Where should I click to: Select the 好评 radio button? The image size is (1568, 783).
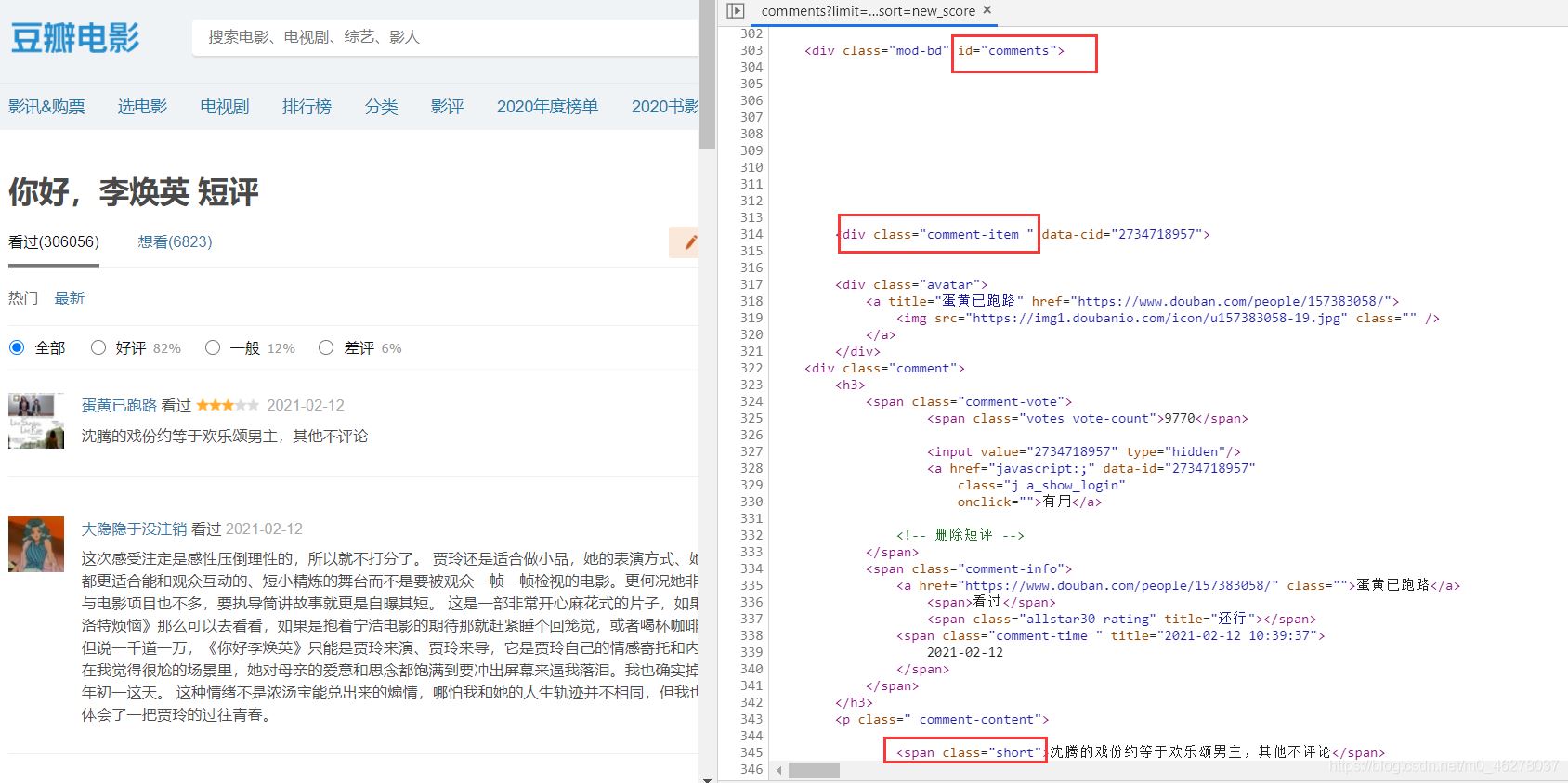coord(98,347)
